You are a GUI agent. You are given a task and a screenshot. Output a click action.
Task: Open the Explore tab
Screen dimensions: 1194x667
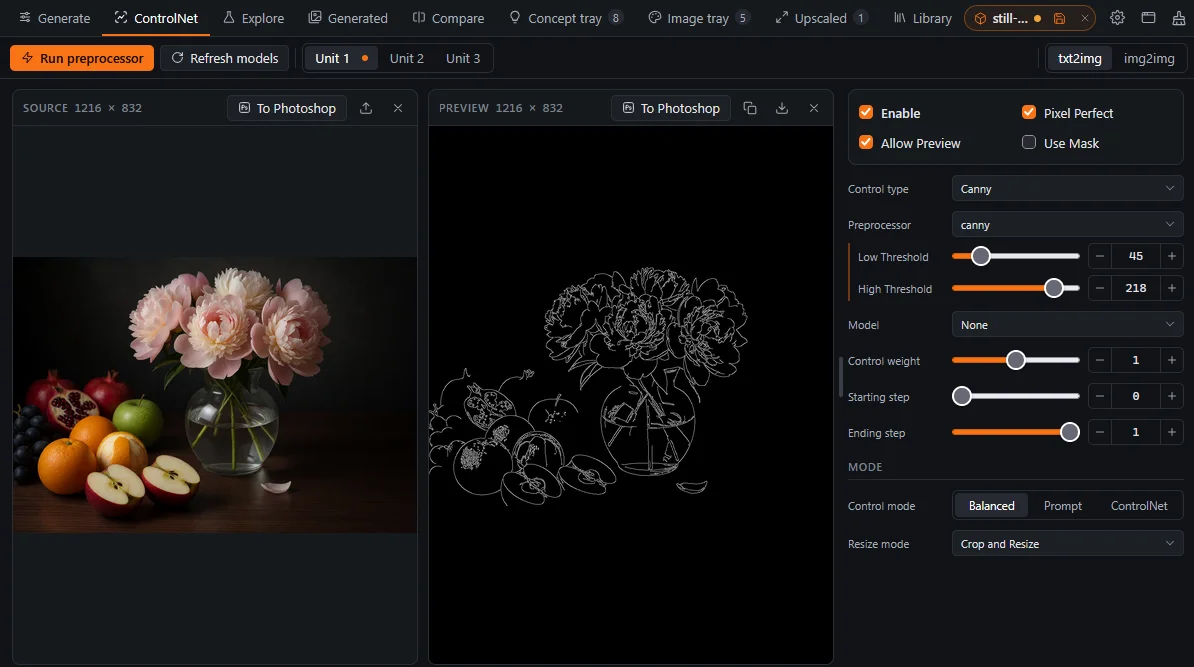click(254, 18)
